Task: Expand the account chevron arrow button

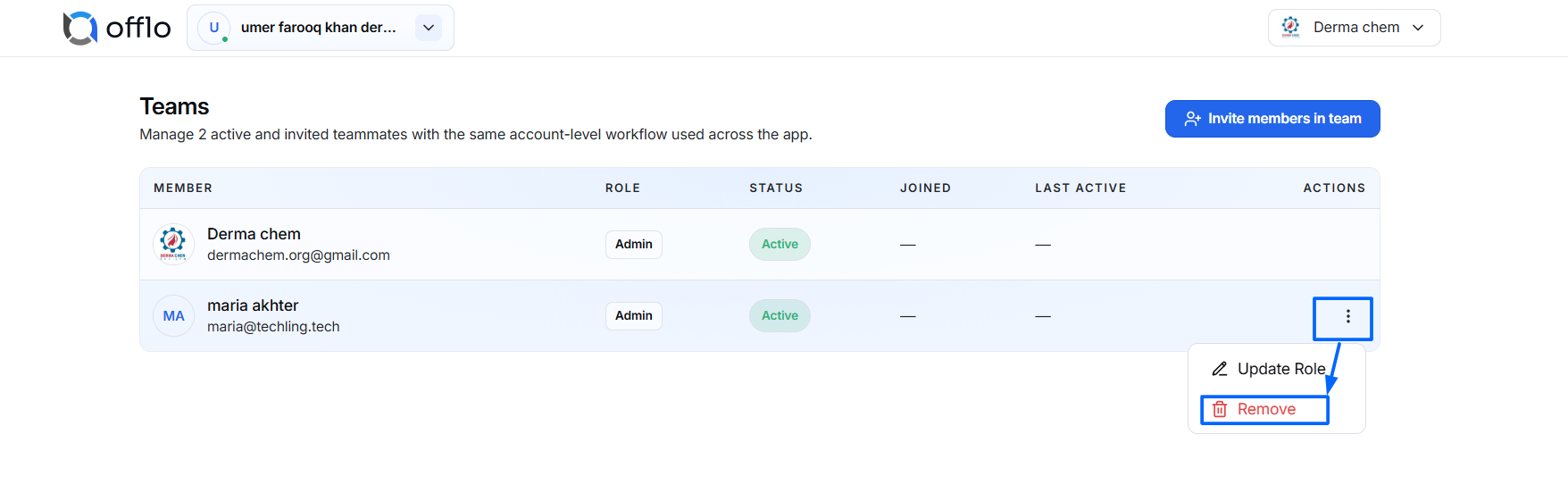Action: 429,28
